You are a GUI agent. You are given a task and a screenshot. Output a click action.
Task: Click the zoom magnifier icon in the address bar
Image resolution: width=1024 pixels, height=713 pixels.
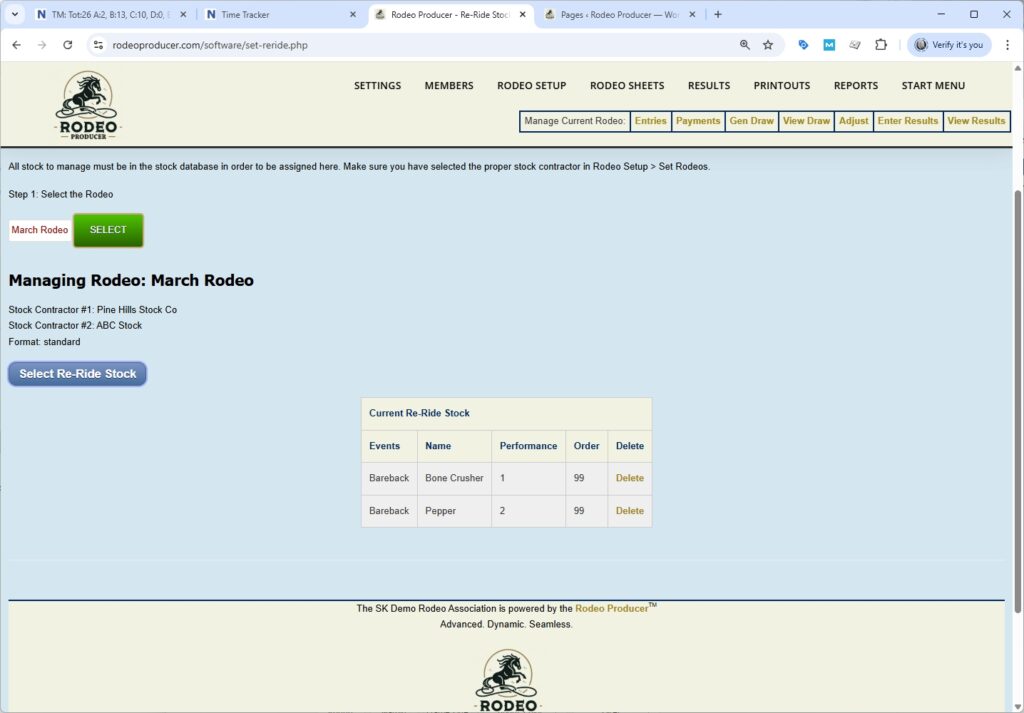click(x=744, y=45)
